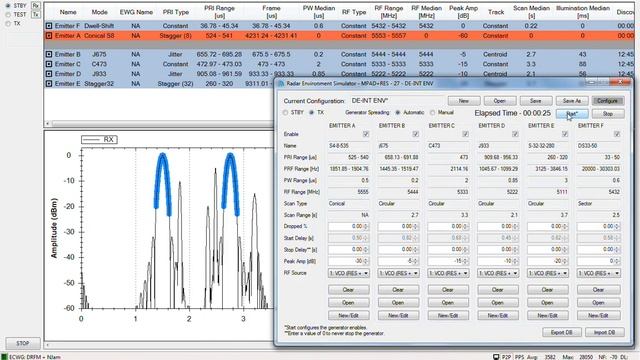
Task: Click green ECWG status indicator icon
Action: coord(4,357)
